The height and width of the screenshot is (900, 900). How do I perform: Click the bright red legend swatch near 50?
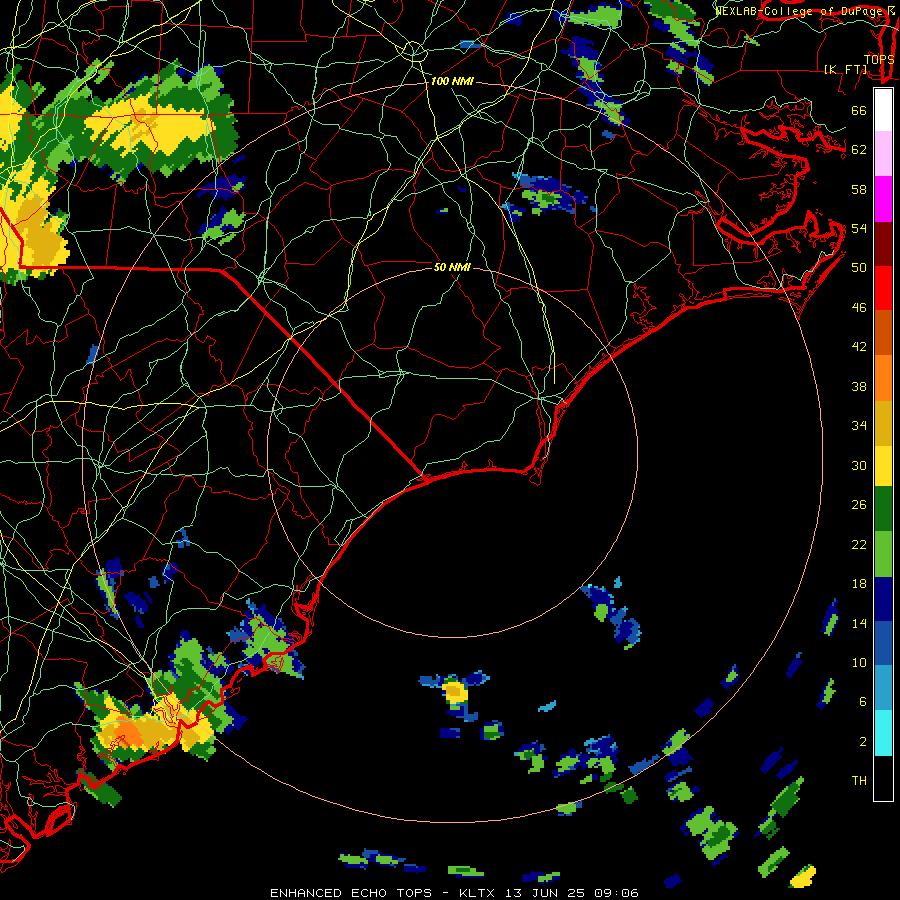coord(883,288)
